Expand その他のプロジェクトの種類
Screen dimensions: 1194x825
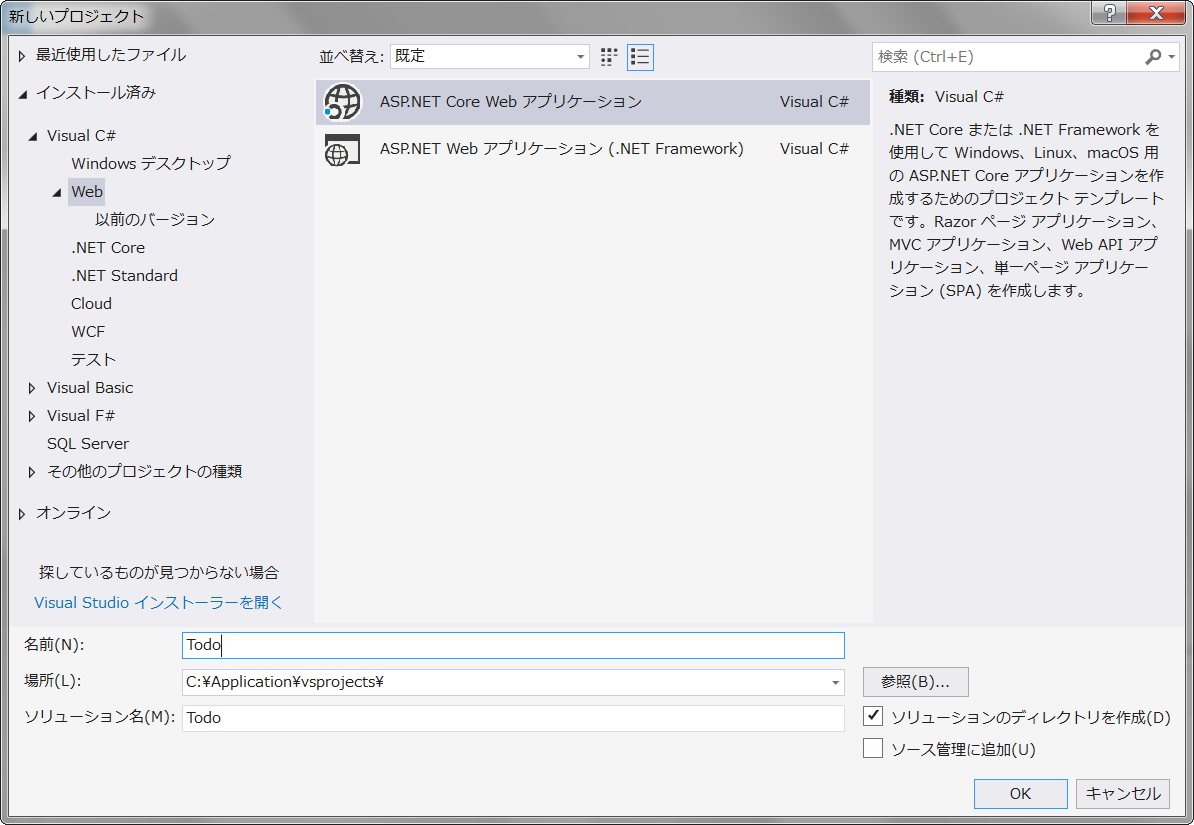pyautogui.click(x=31, y=471)
